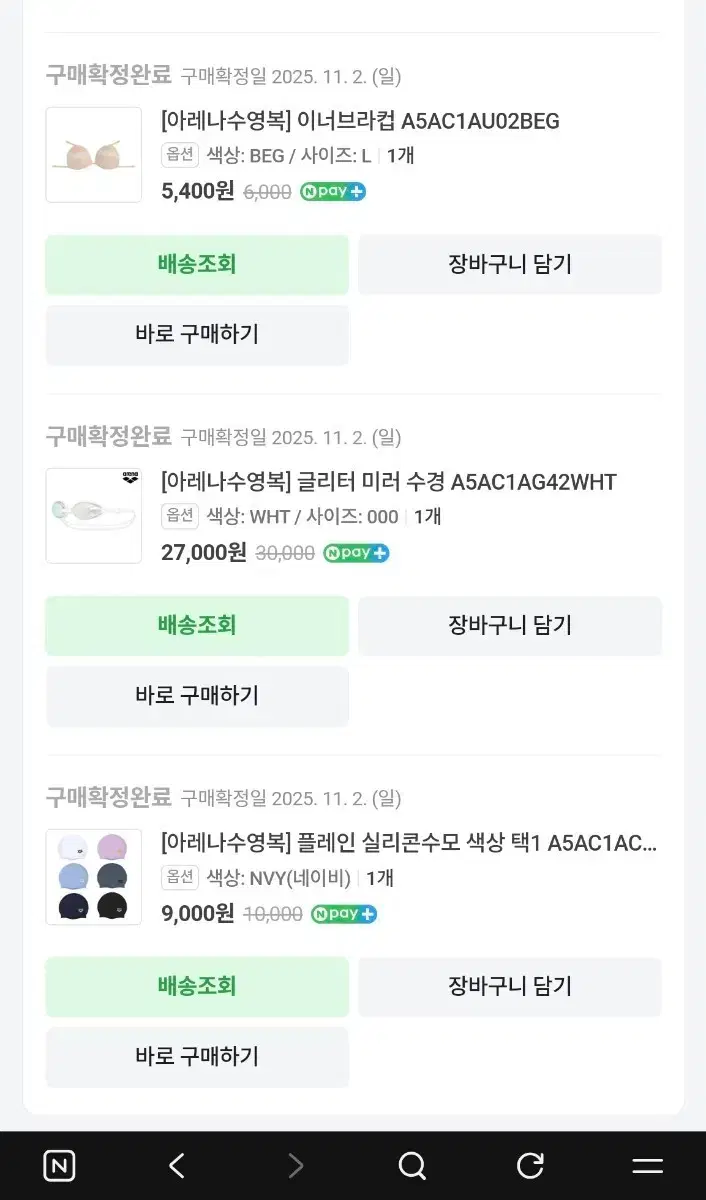Image resolution: width=706 pixels, height=1200 pixels.
Task: Open 플레인 실리콘수모 색상 택1 product link
Action: point(409,844)
